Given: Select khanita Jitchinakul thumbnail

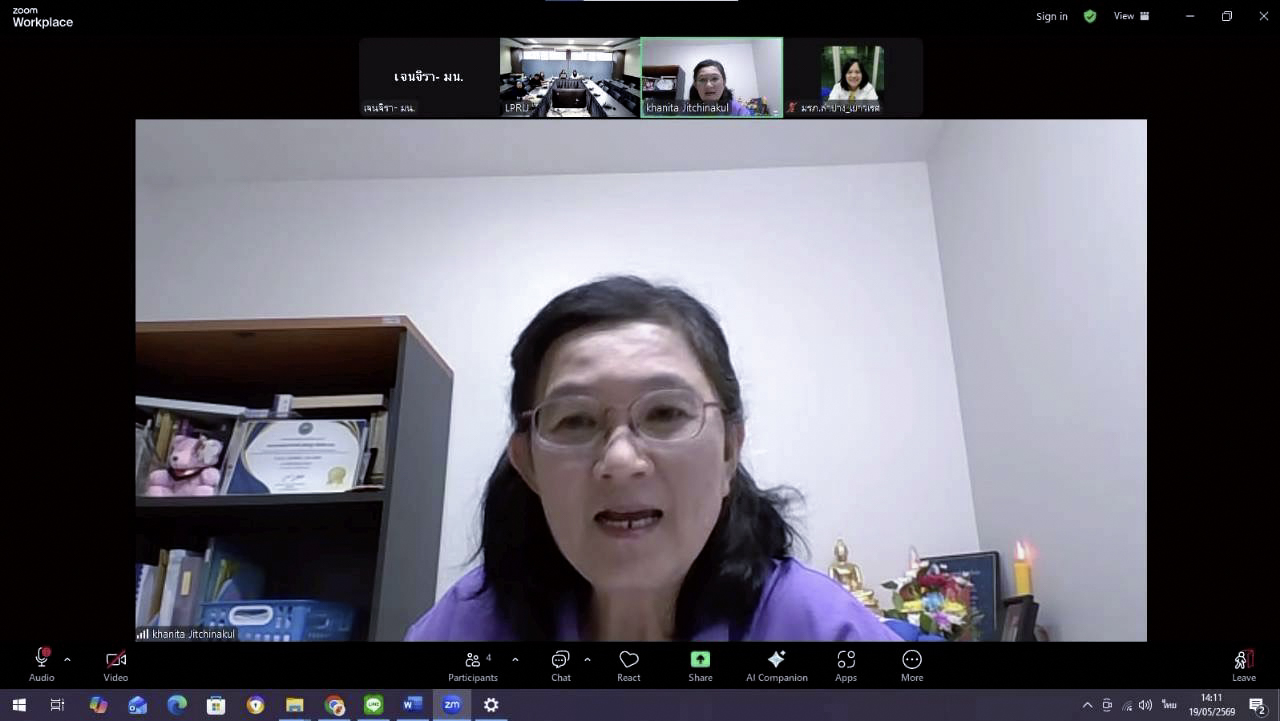Looking at the screenshot, I should (x=711, y=77).
